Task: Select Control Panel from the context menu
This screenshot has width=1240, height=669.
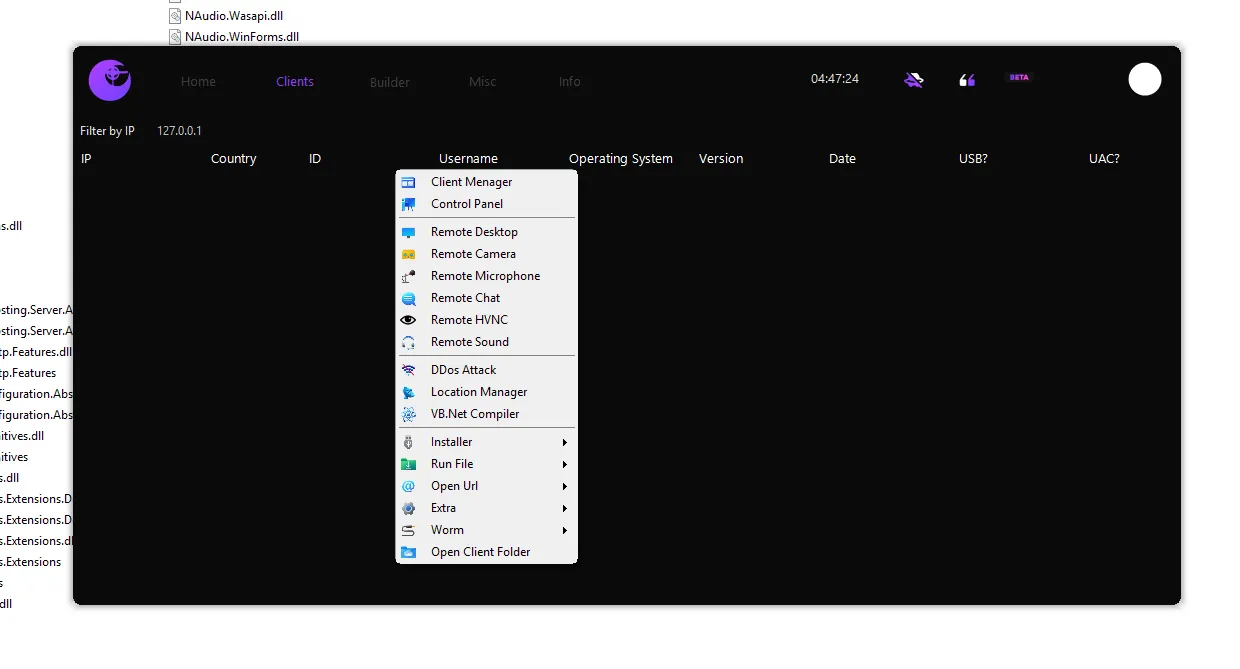Action: point(467,204)
